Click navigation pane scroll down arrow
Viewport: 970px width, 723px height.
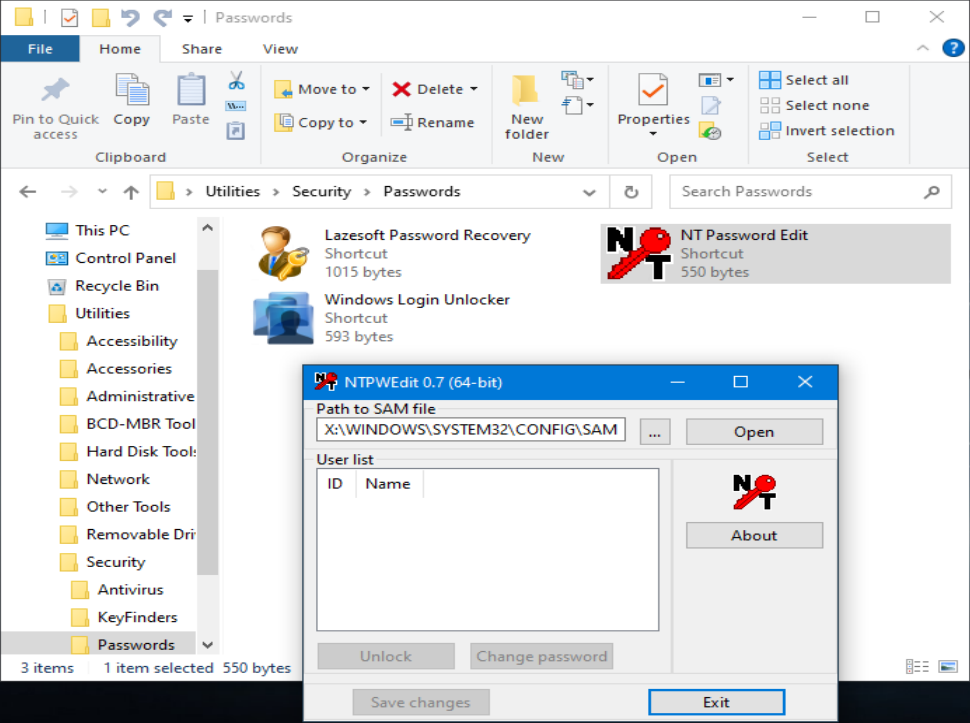pos(208,645)
